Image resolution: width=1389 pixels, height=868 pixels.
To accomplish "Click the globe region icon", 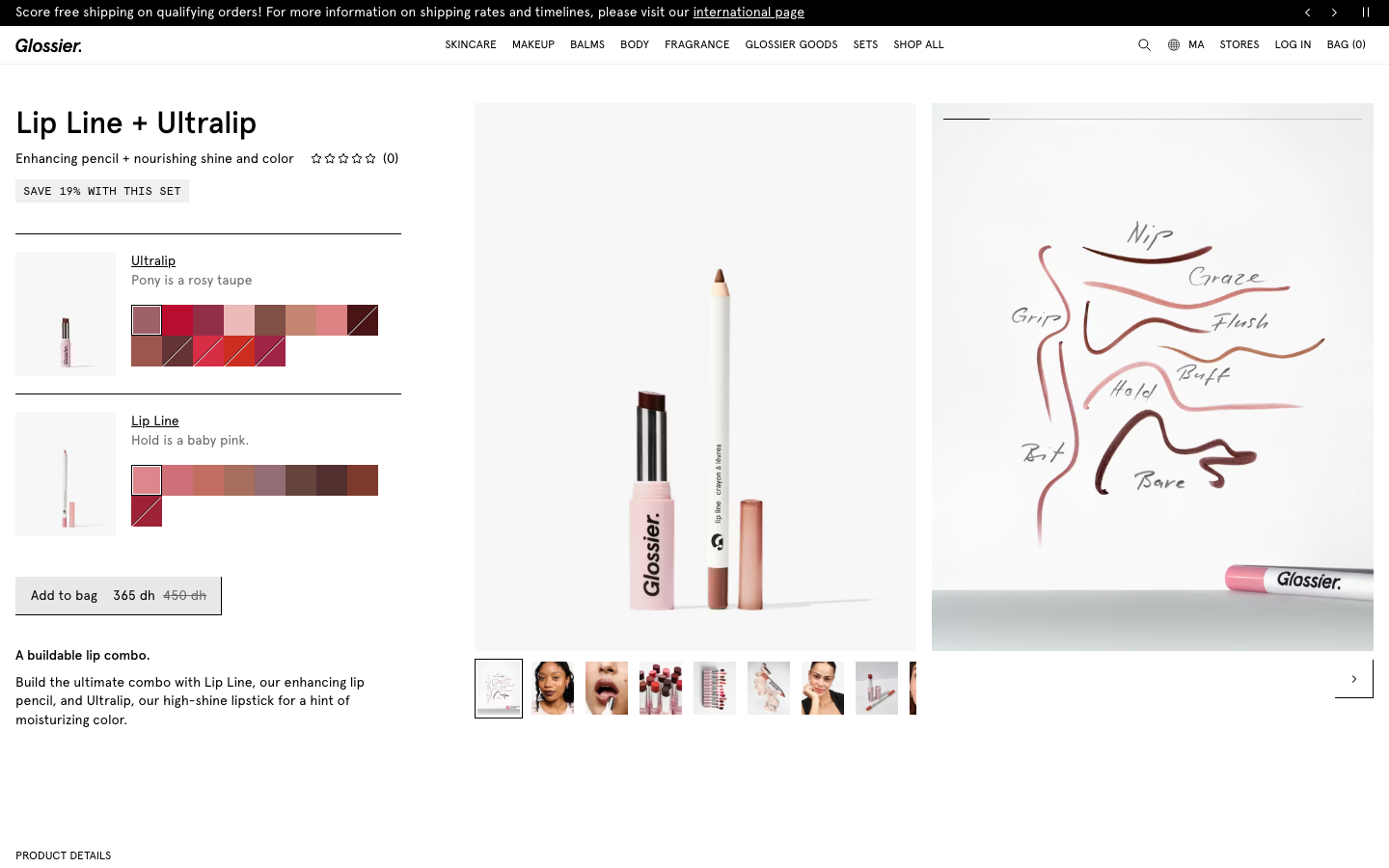I will 1174,44.
